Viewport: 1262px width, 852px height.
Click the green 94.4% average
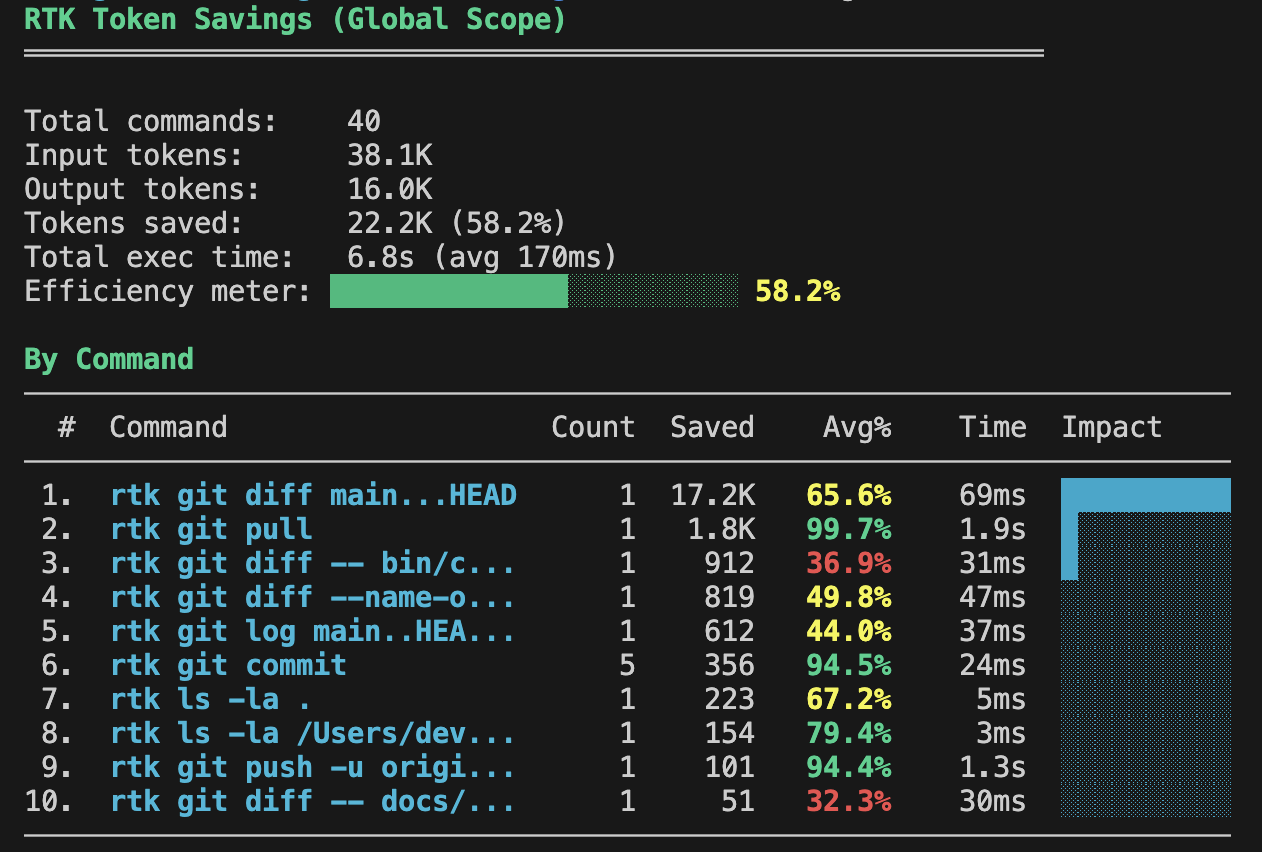tap(849, 767)
